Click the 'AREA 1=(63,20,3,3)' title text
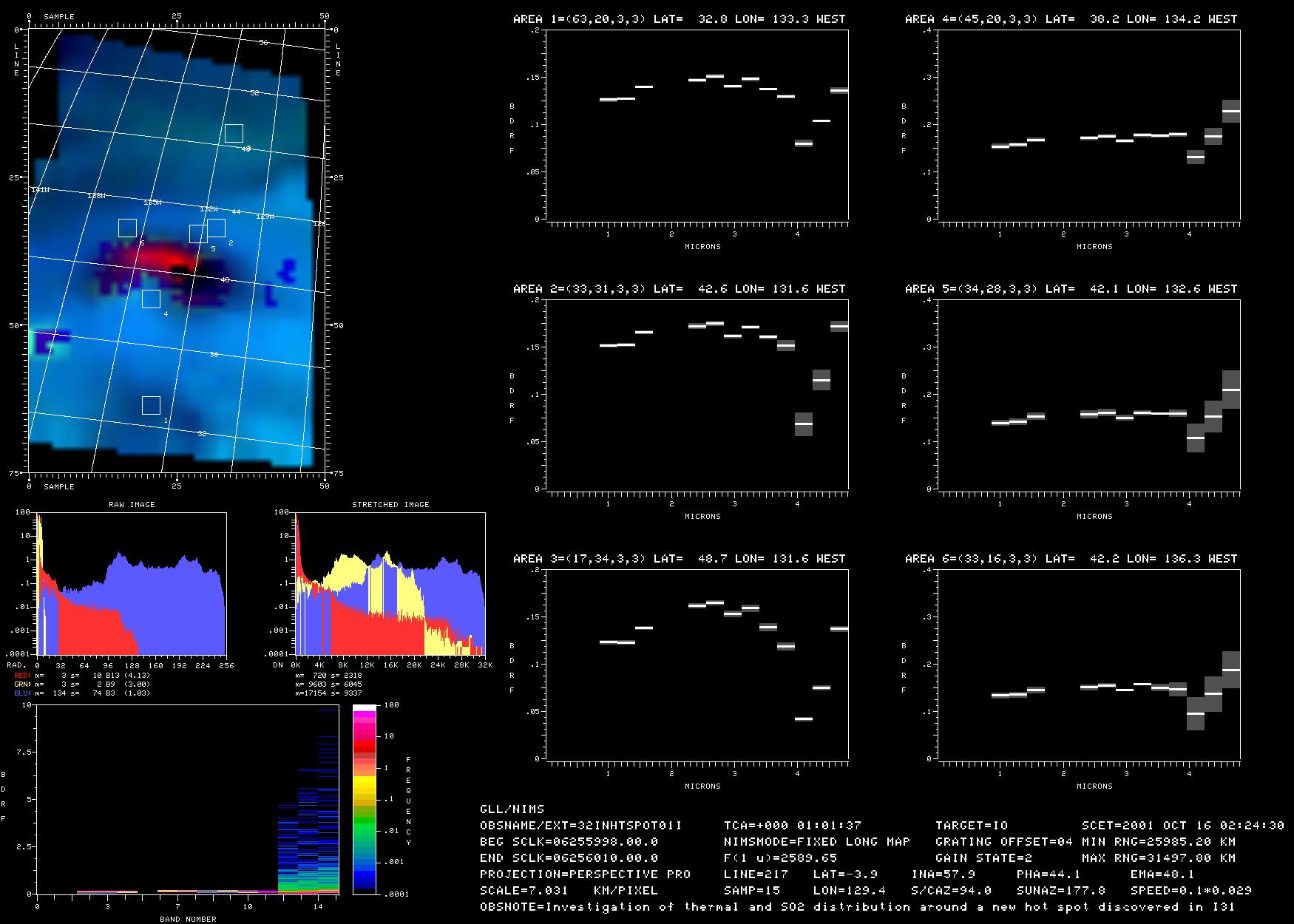1294x924 pixels. [x=579, y=19]
